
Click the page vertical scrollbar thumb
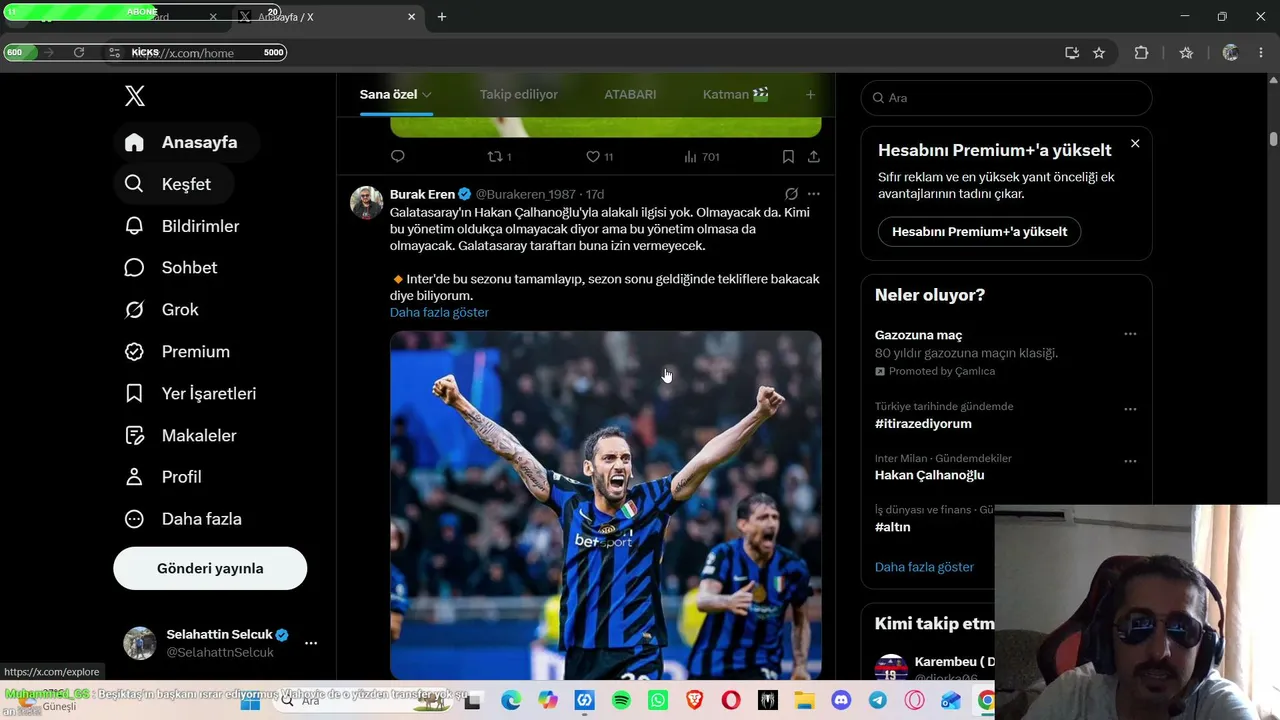point(1273,139)
